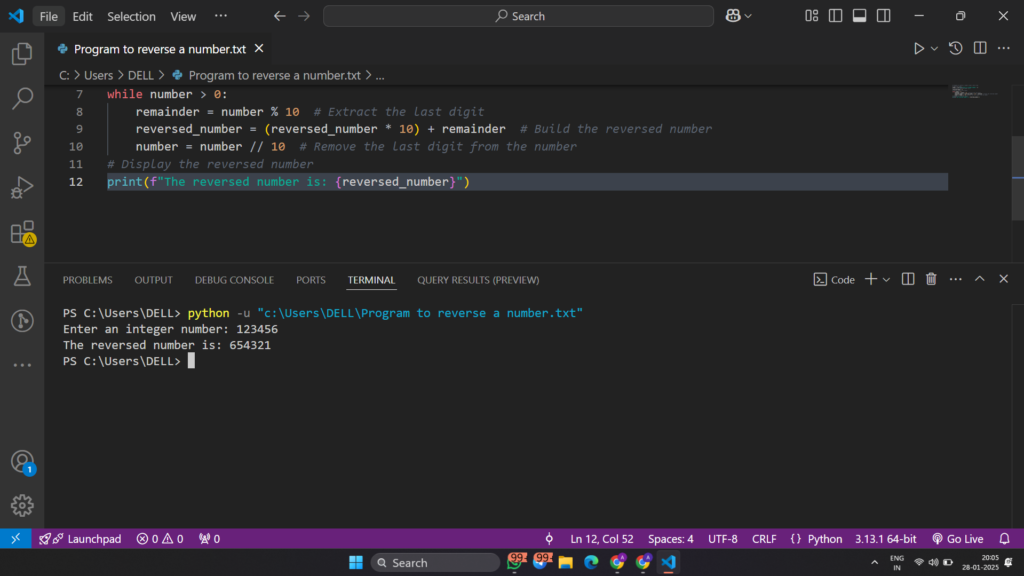This screenshot has width=1024, height=576.
Task: Click Ln 12, Col 52 position indicator
Action: [601, 539]
